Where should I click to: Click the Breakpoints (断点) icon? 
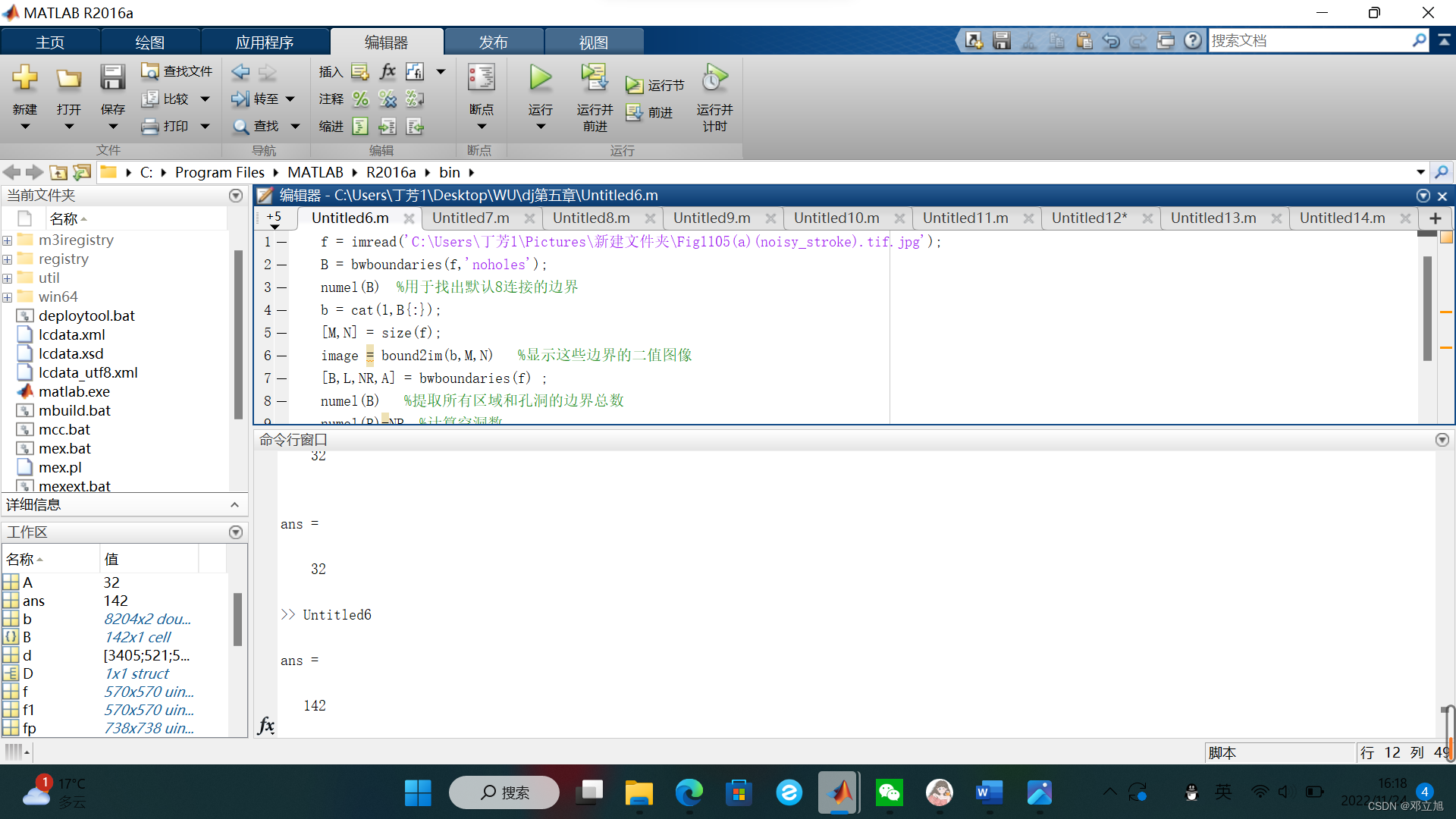coord(482,77)
